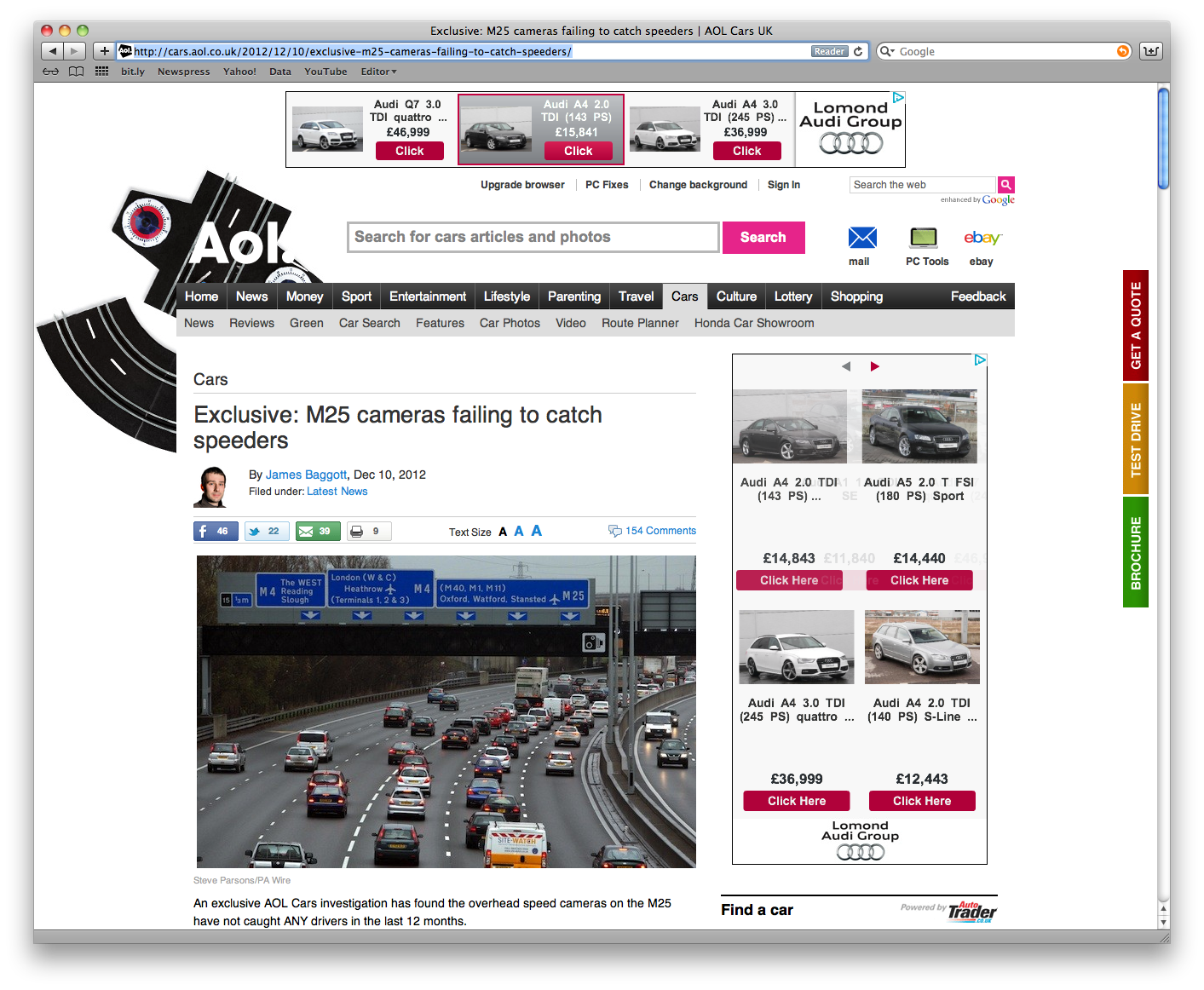1204x990 pixels.
Task: Open Car Search submenu item
Action: coord(370,323)
